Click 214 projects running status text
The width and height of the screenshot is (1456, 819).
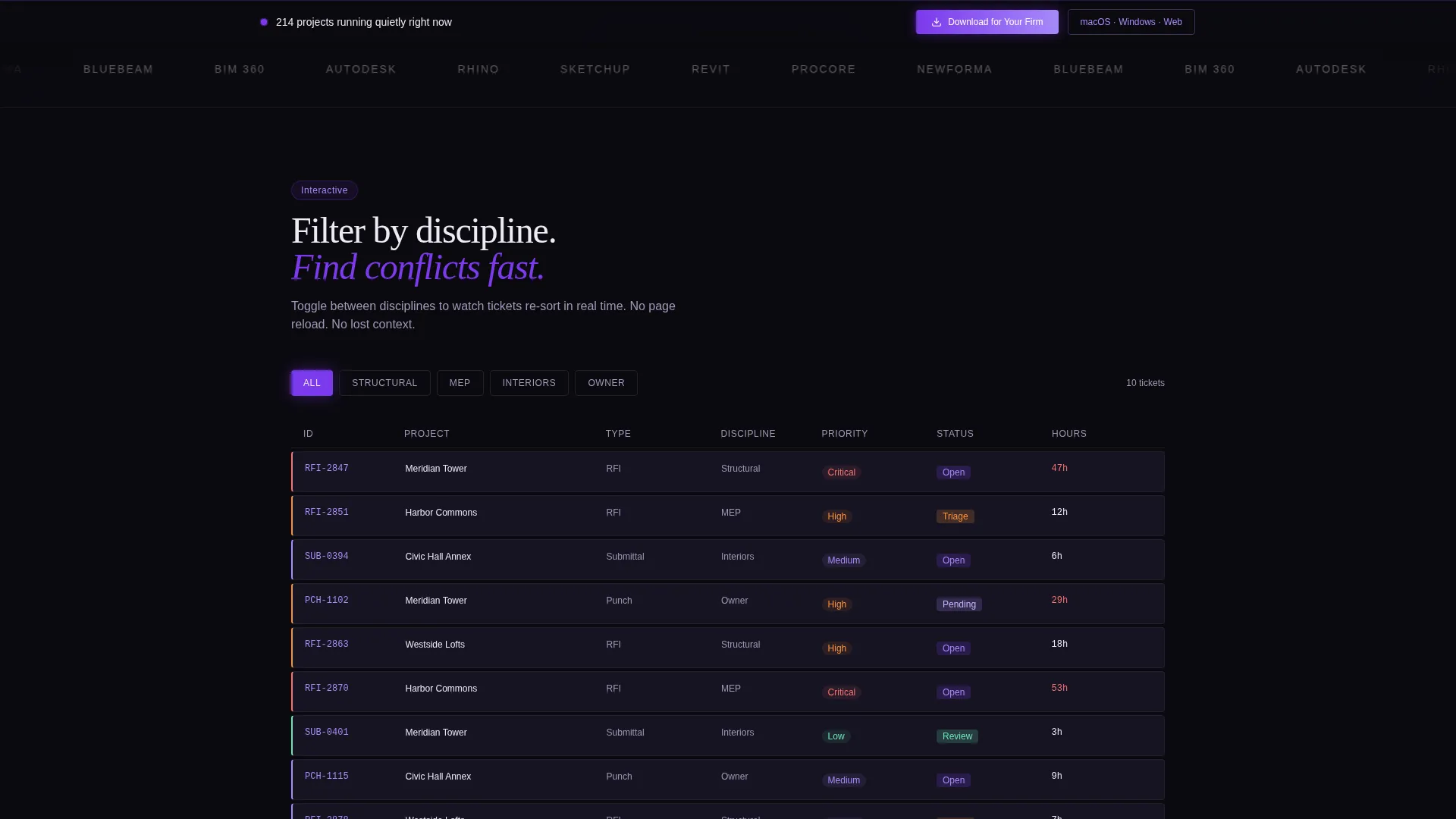coord(364,22)
